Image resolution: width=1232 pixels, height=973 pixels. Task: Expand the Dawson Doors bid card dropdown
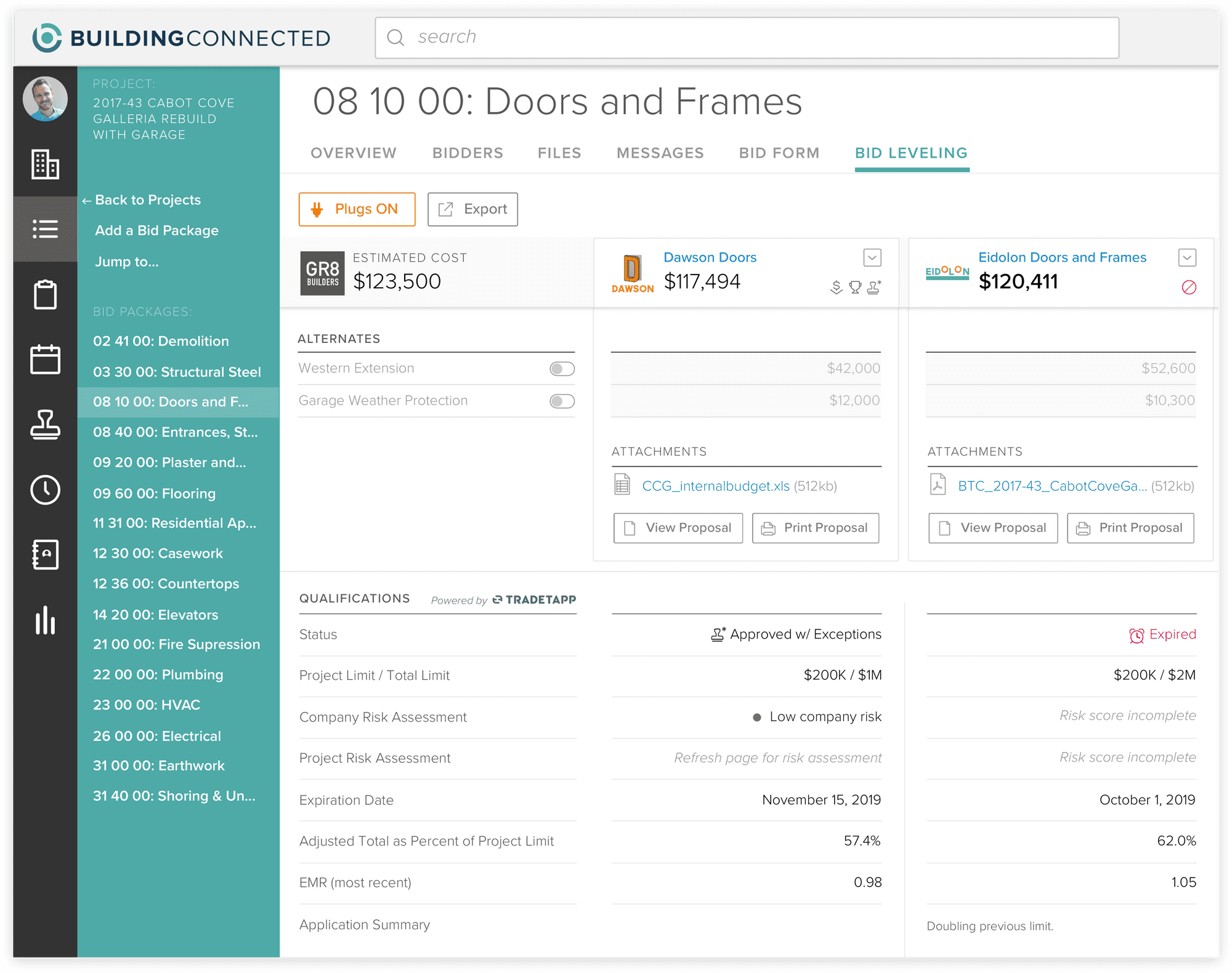[870, 258]
